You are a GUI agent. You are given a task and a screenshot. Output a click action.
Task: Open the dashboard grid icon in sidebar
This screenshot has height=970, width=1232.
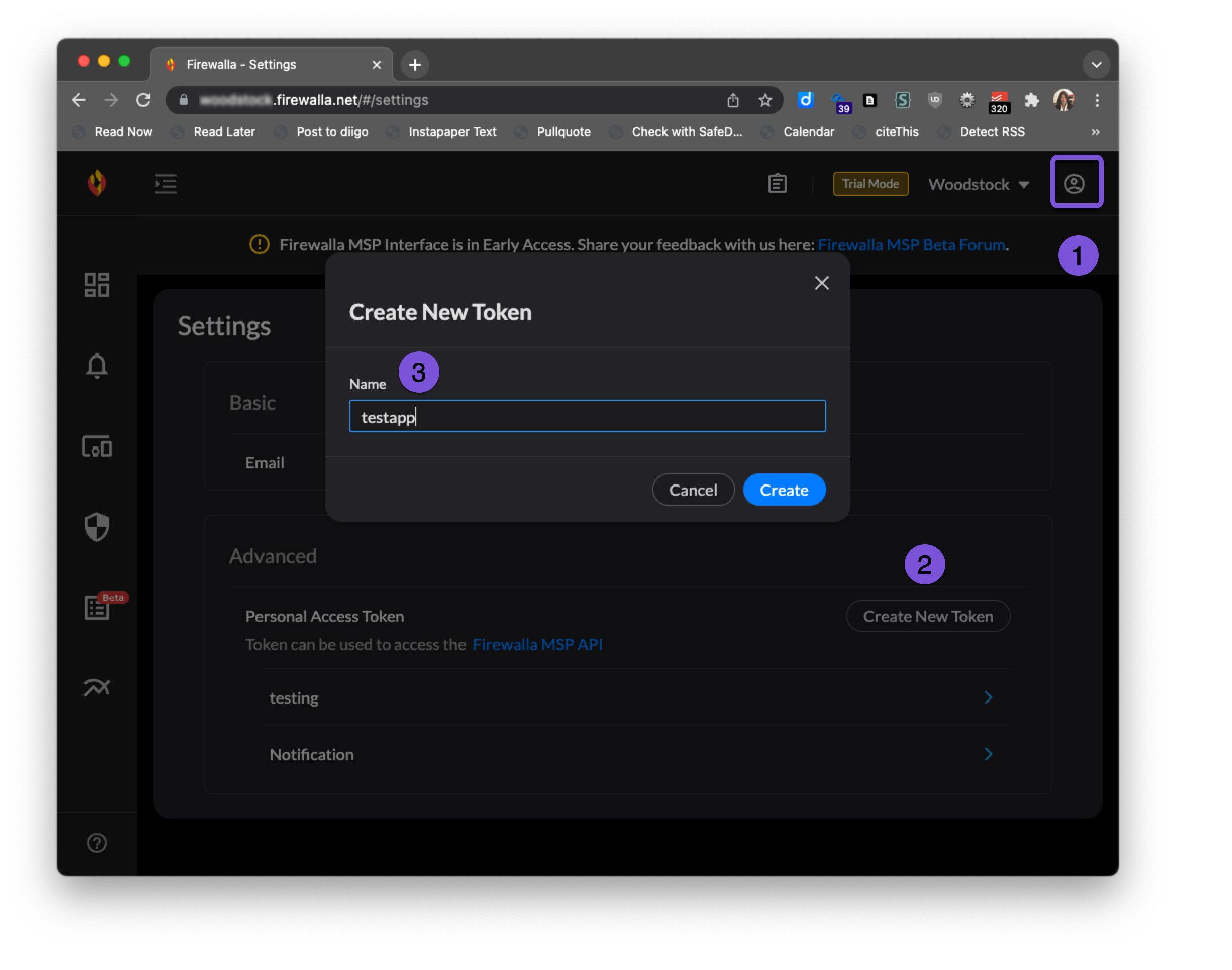coord(96,285)
